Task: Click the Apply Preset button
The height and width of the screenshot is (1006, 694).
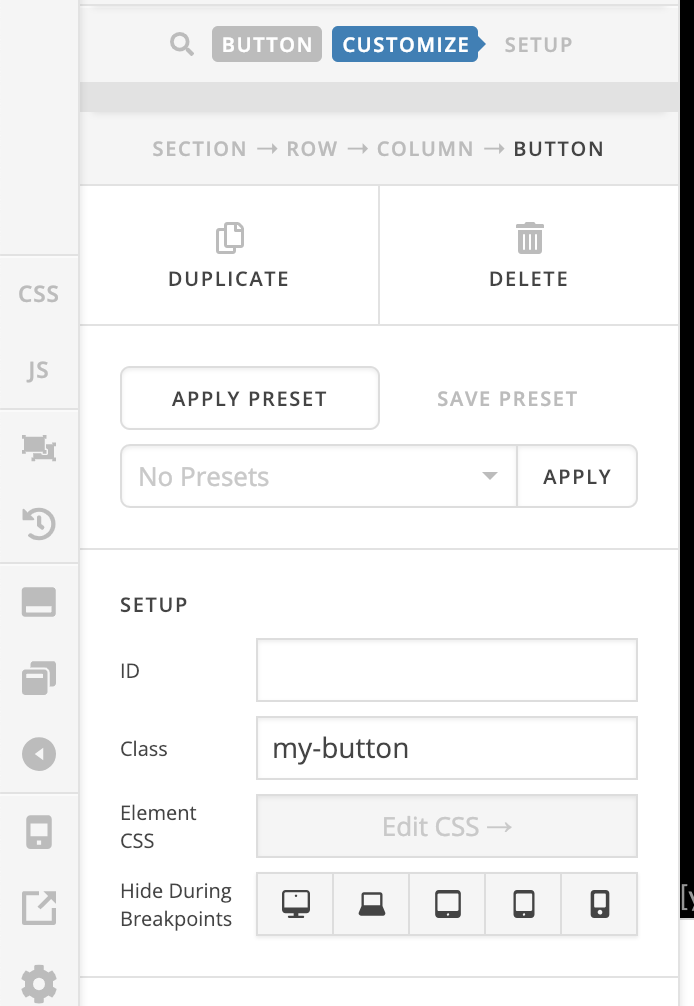Action: [x=250, y=398]
